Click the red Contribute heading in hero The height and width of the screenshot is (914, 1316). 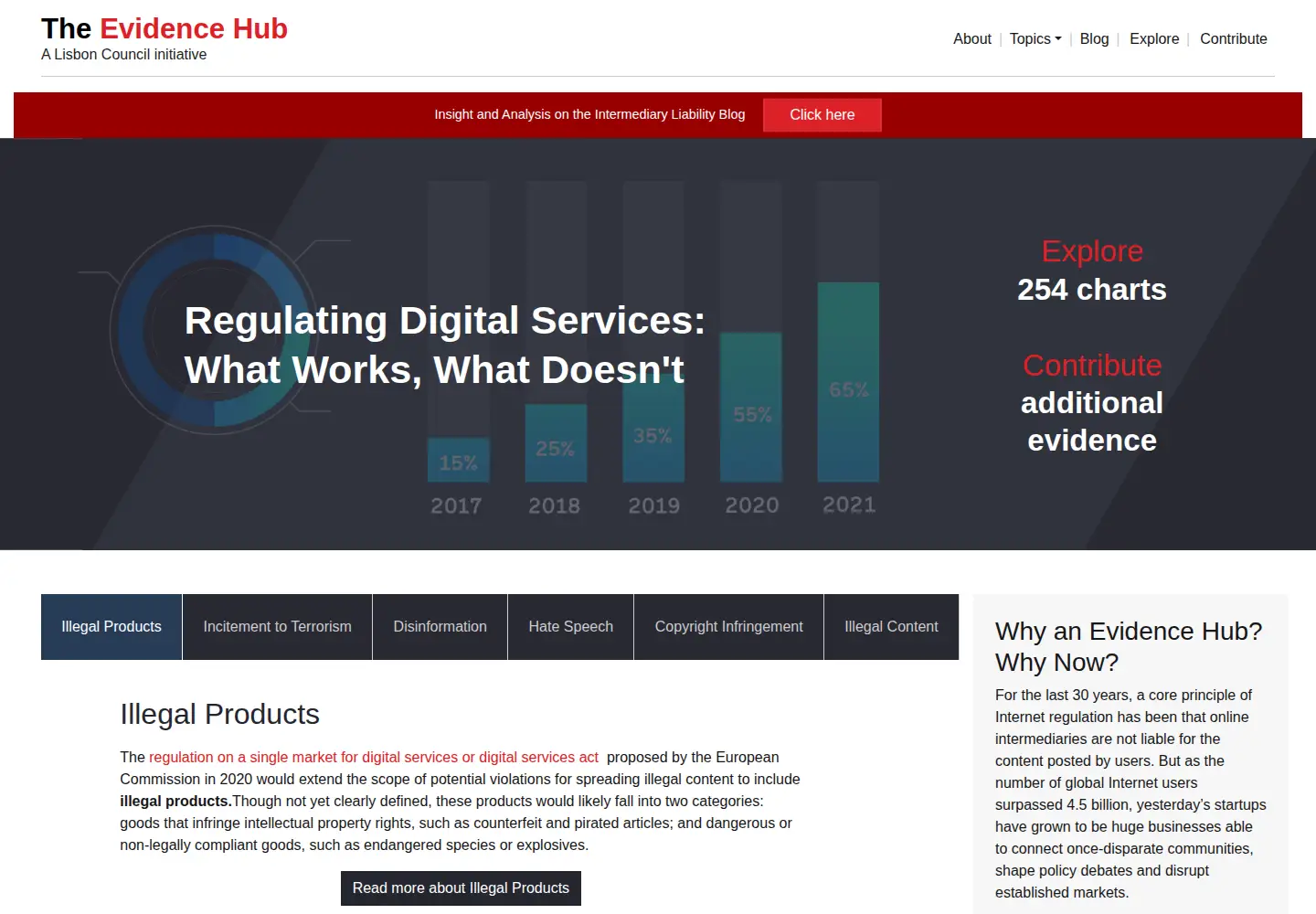[x=1092, y=366]
